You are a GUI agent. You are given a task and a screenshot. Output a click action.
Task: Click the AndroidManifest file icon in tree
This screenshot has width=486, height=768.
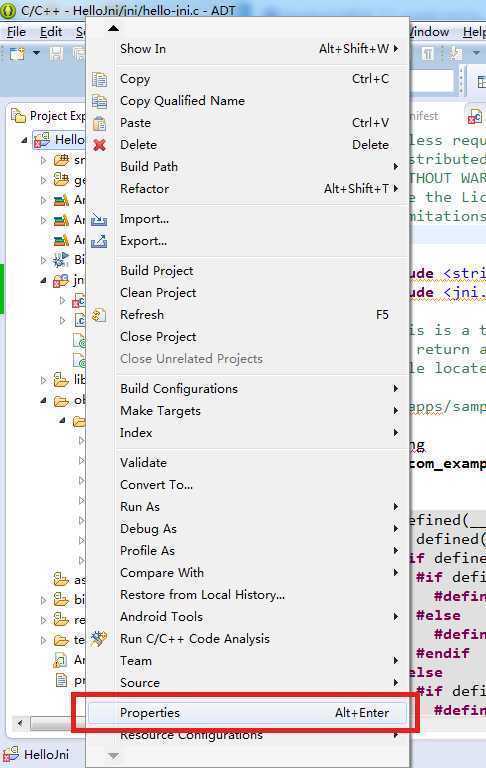[60, 660]
